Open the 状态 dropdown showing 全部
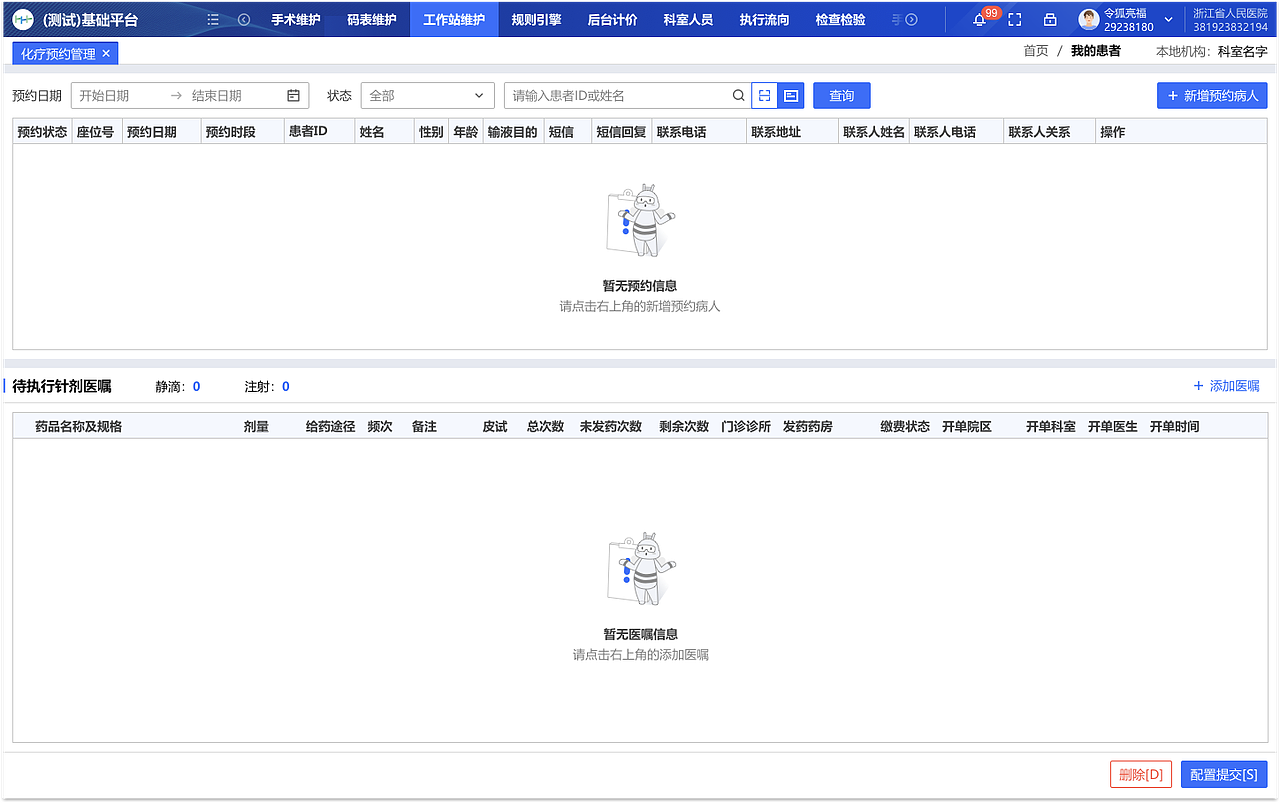 427,95
